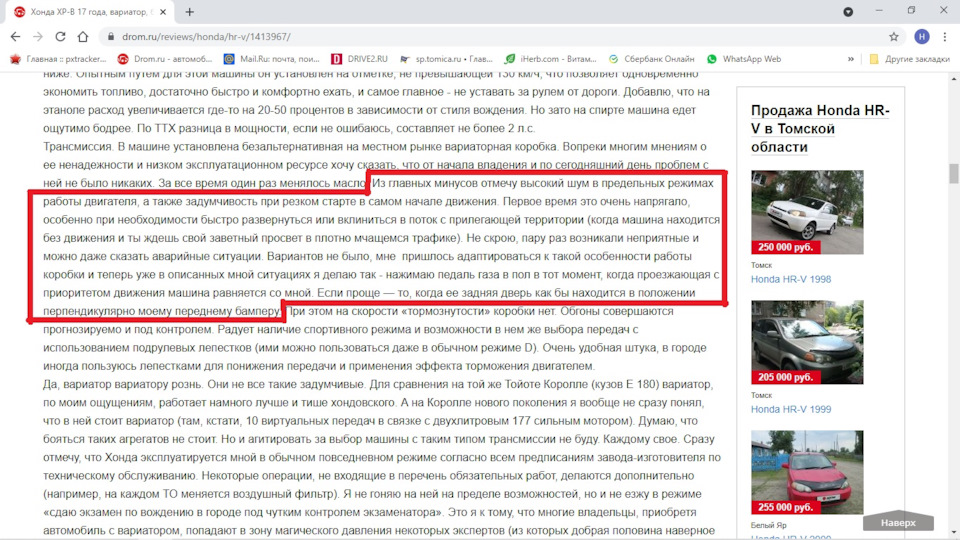Reload the page with the refresh icon
Viewport: 960px width, 540px height.
[60, 36]
